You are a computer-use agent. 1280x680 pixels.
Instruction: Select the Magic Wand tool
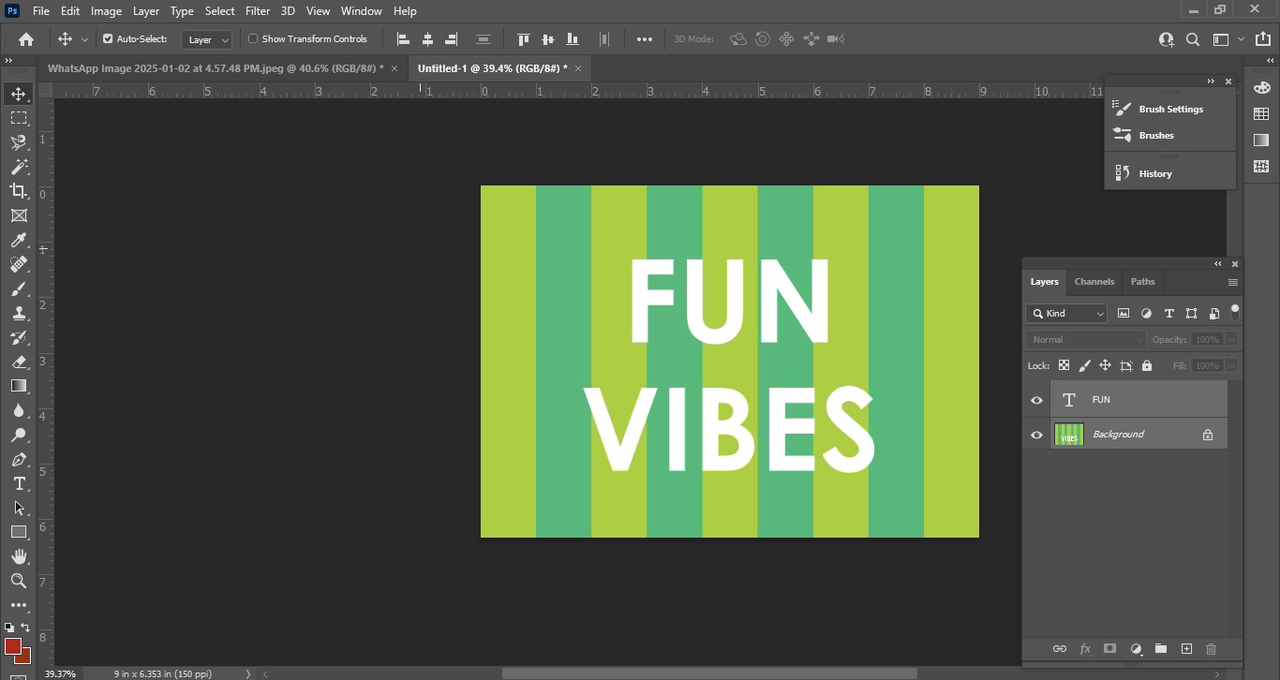[19, 167]
